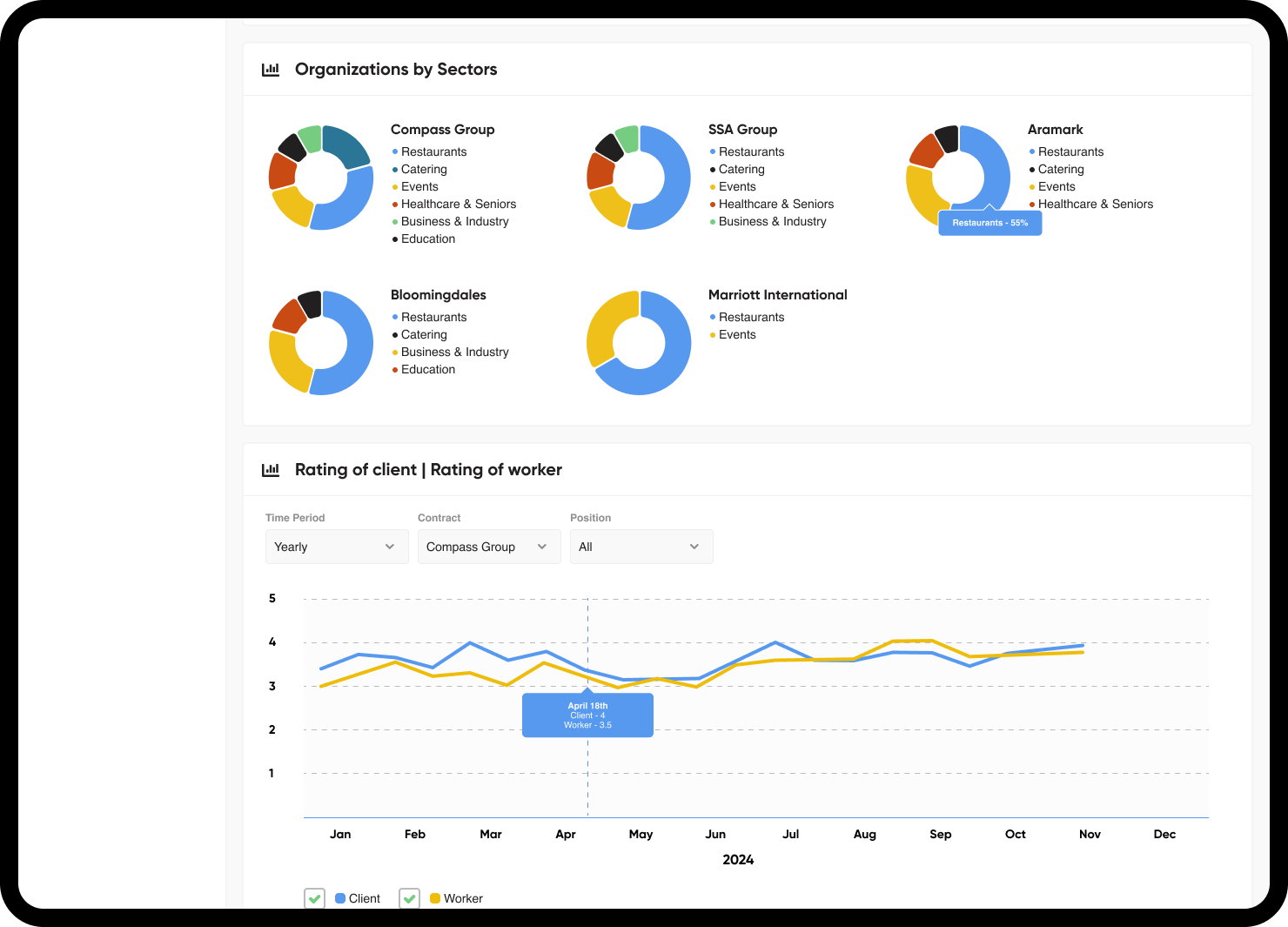
Task: Click Catering in the Aramark legend
Action: (1061, 169)
